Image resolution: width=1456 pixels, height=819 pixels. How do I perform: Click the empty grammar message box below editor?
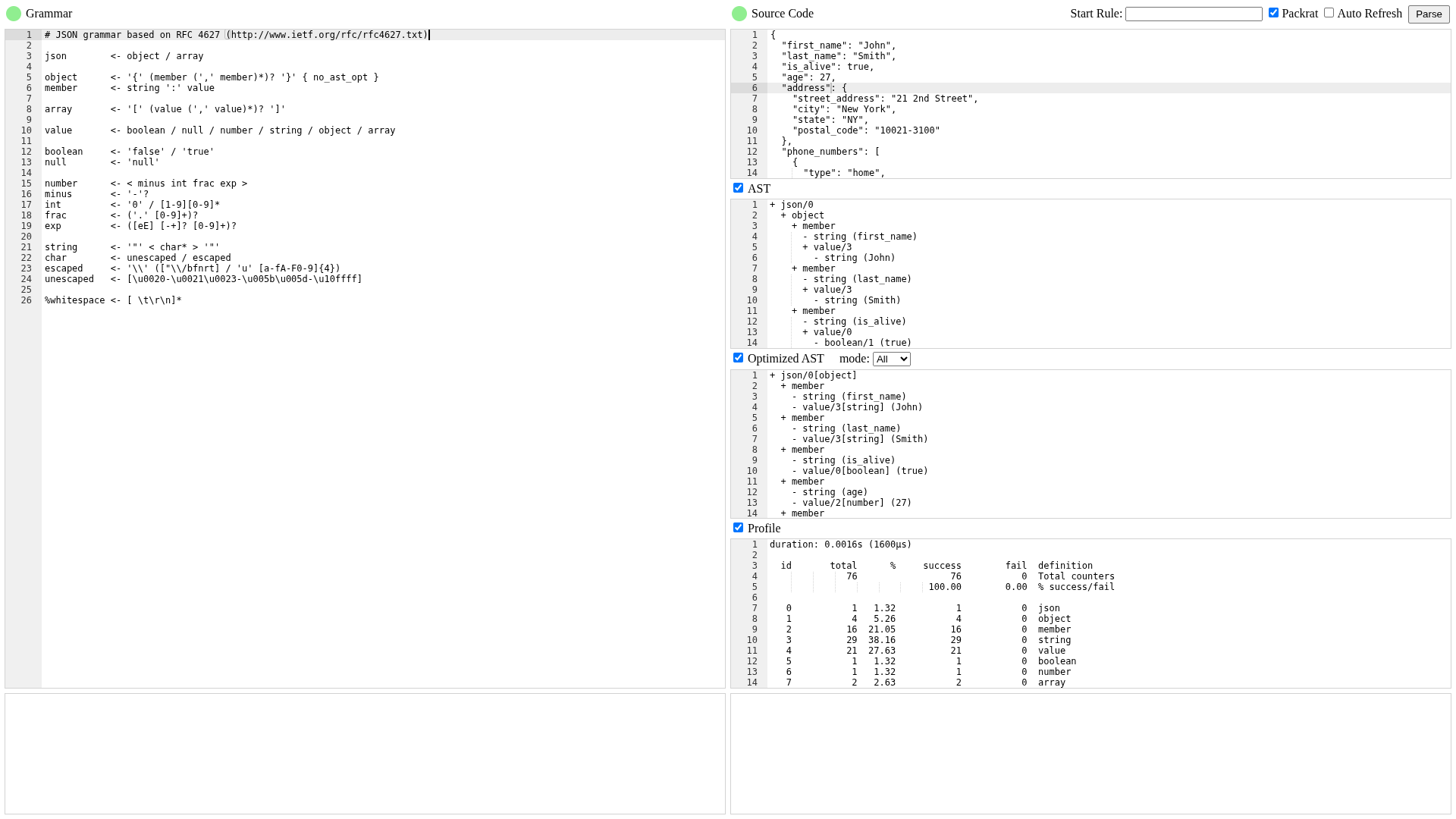pyautogui.click(x=365, y=753)
